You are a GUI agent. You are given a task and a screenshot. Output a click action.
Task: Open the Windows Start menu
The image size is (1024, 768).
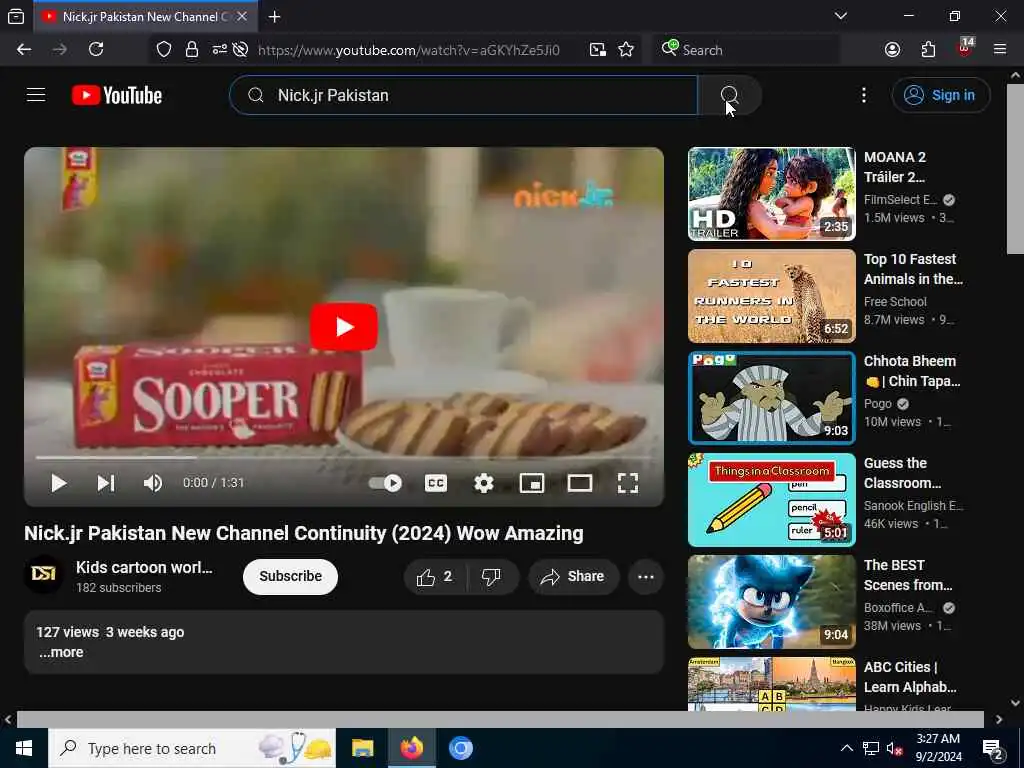click(x=24, y=748)
